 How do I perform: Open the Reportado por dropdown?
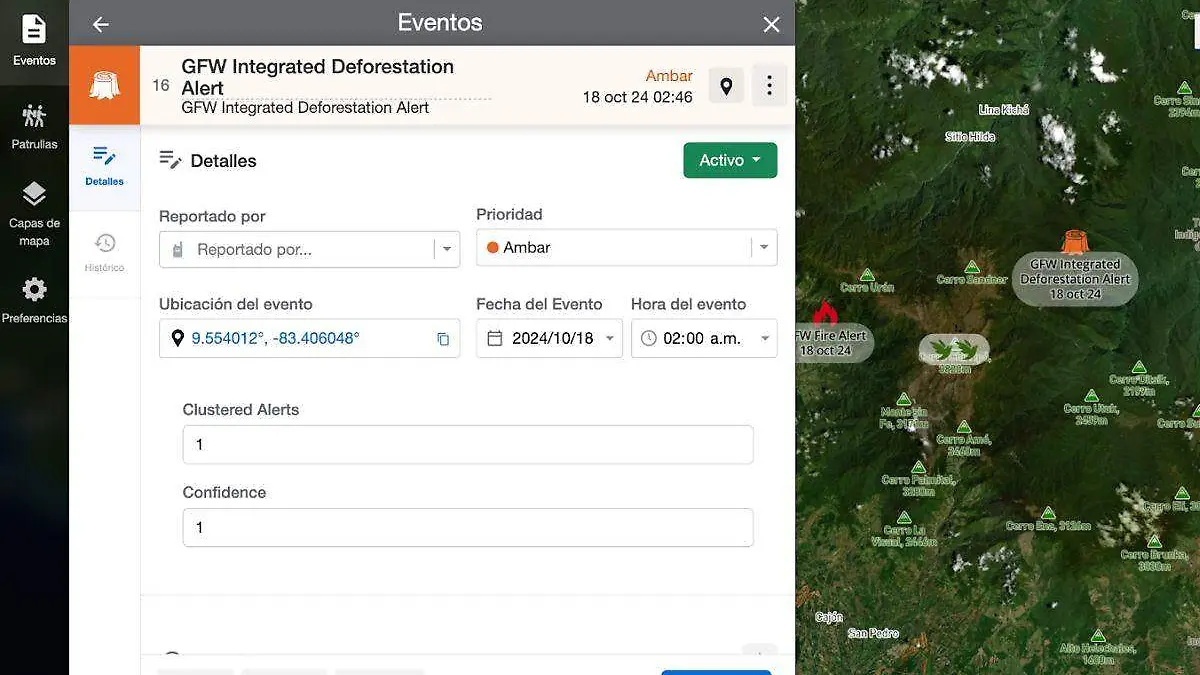coord(309,250)
